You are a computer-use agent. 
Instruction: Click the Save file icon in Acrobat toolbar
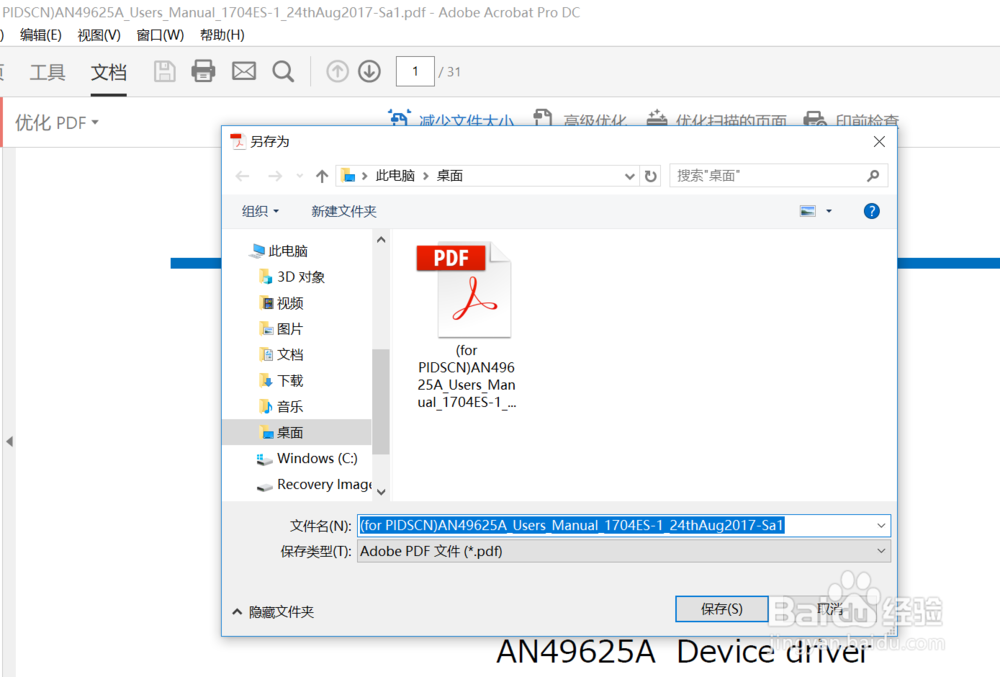tap(164, 71)
